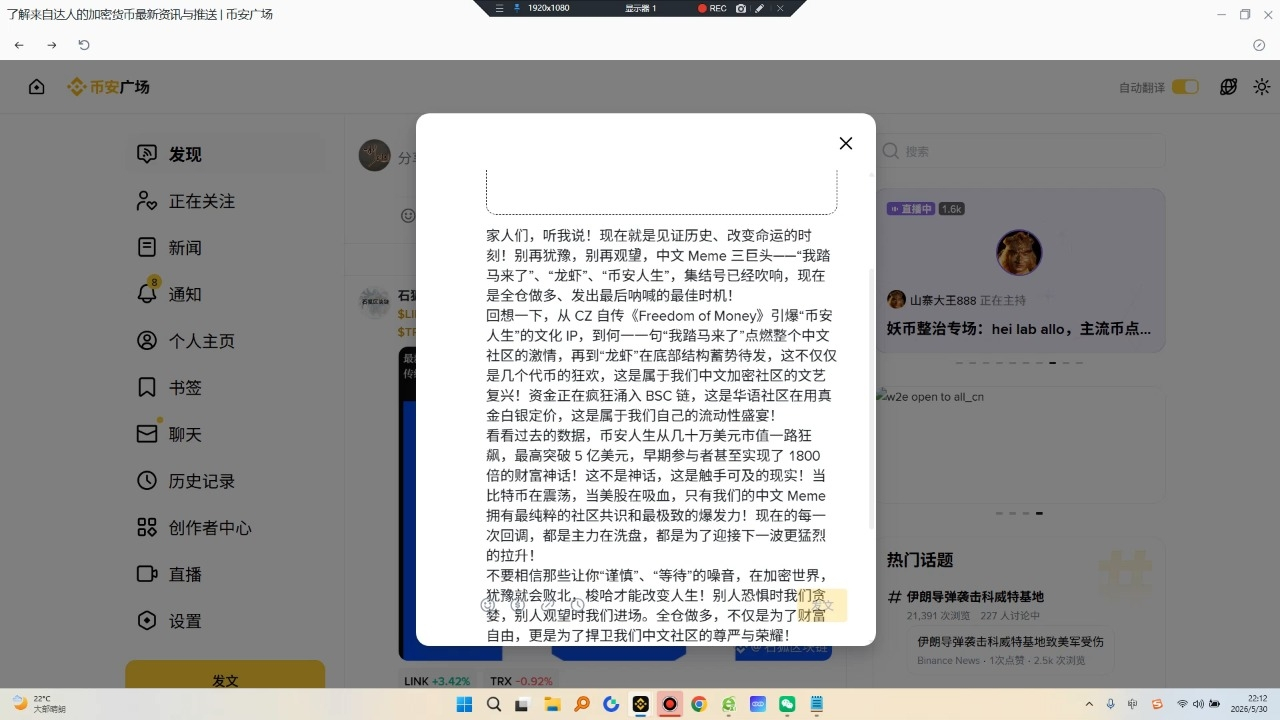Open 新闻 in the sidebar

(226, 247)
